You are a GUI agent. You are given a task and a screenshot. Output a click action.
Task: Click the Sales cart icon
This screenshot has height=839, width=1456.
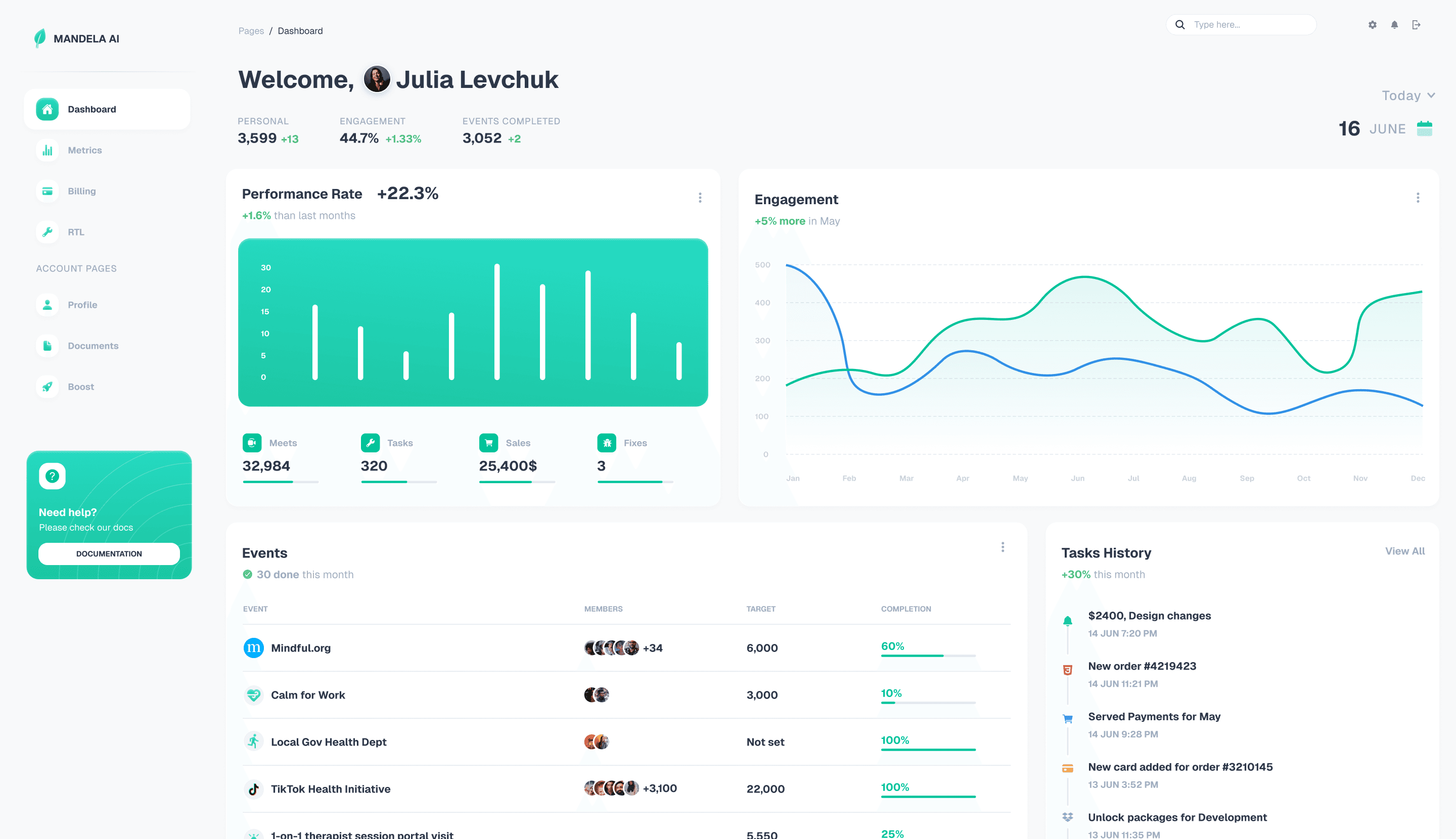tap(489, 443)
